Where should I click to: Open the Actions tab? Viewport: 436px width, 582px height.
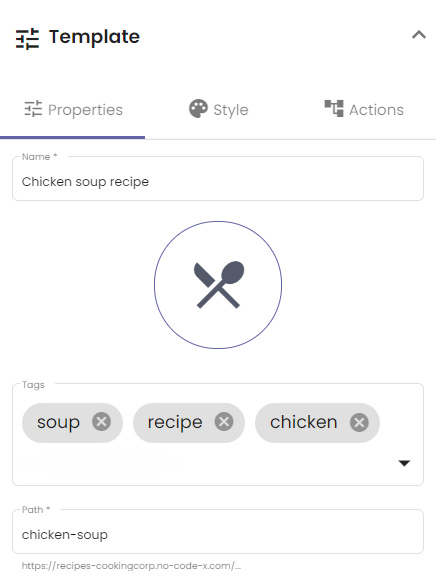coord(364,110)
